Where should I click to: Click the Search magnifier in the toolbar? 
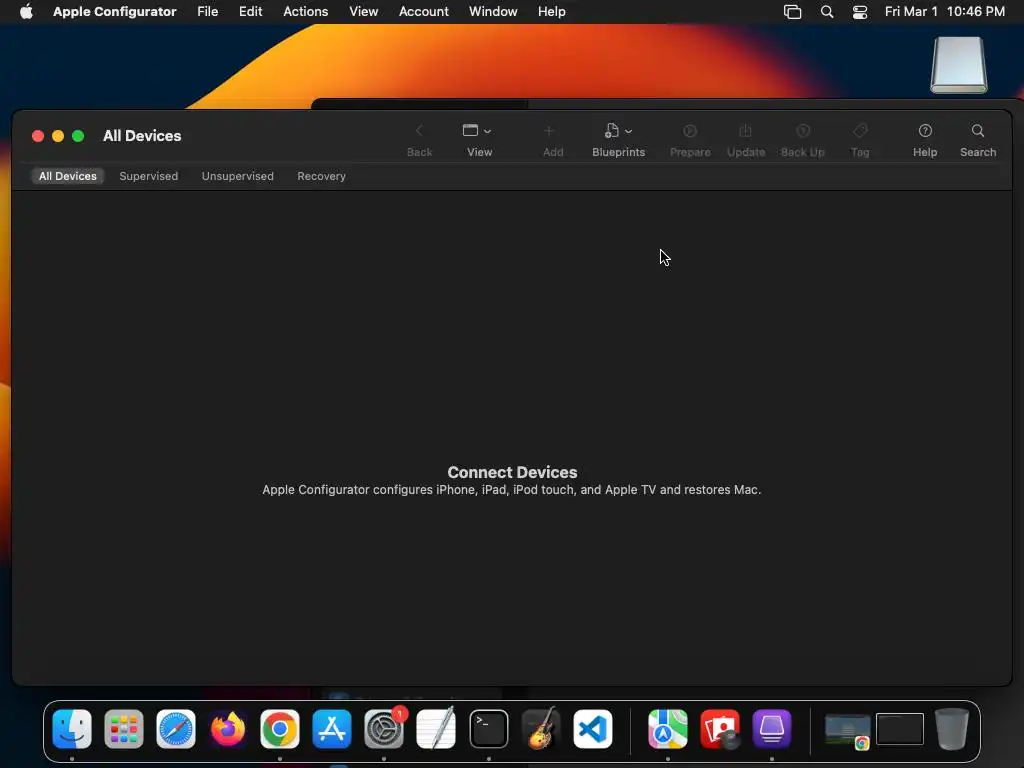pyautogui.click(x=978, y=140)
